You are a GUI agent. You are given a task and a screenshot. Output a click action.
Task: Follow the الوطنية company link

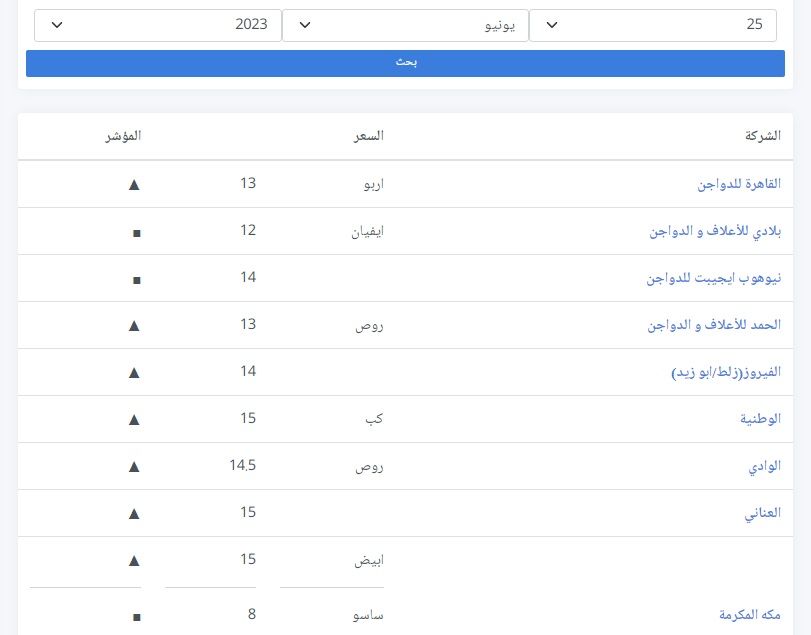[762, 418]
